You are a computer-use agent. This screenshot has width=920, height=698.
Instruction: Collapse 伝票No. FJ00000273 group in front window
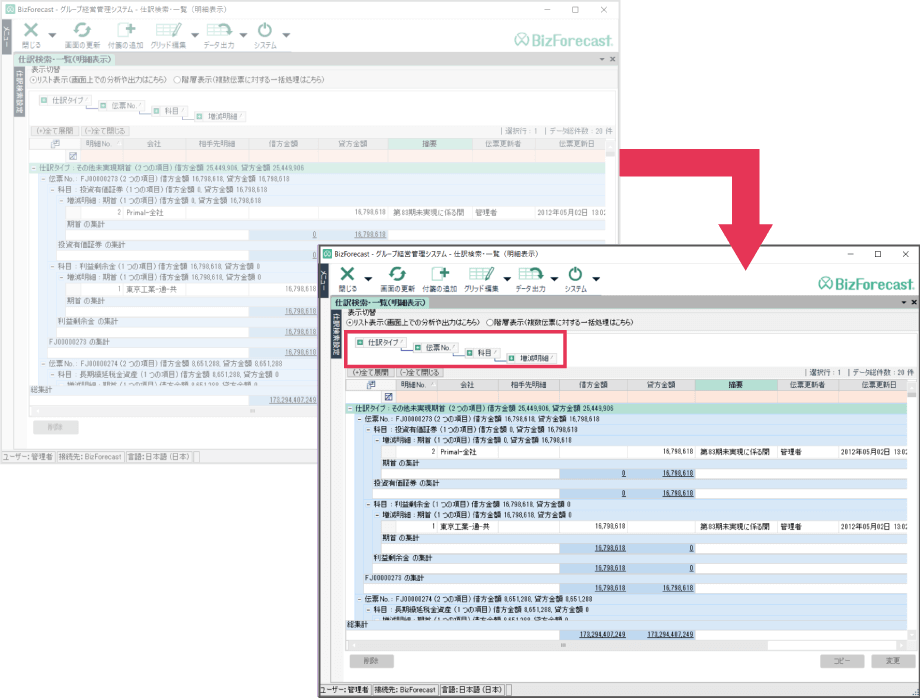(360, 419)
